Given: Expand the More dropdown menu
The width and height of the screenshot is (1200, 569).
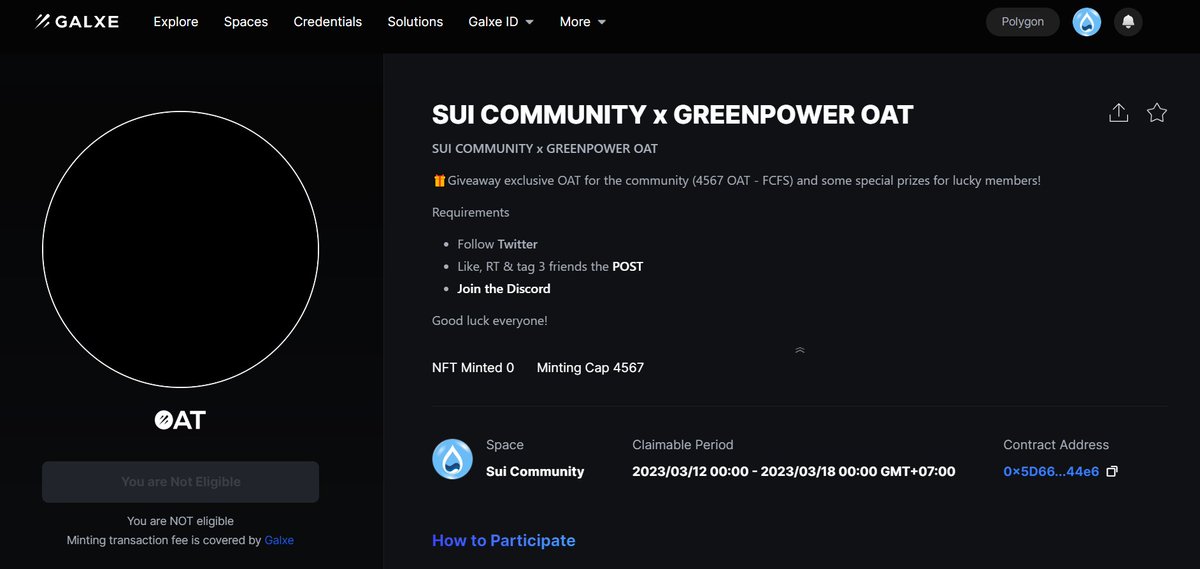Looking at the screenshot, I should 583,21.
